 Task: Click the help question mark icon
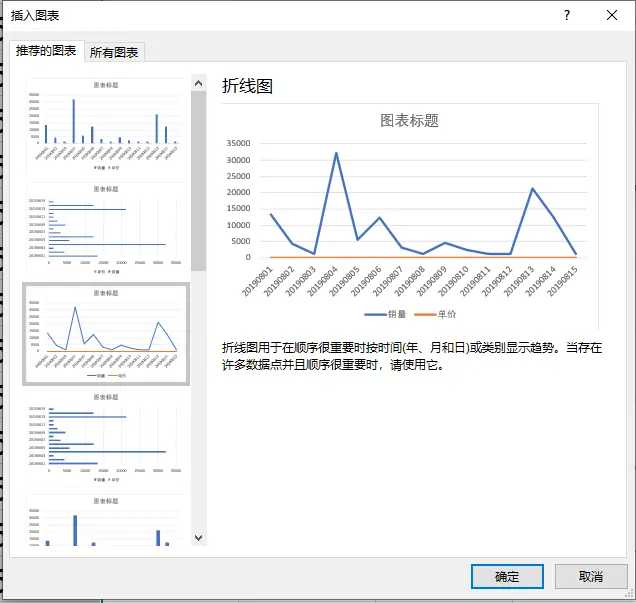567,15
